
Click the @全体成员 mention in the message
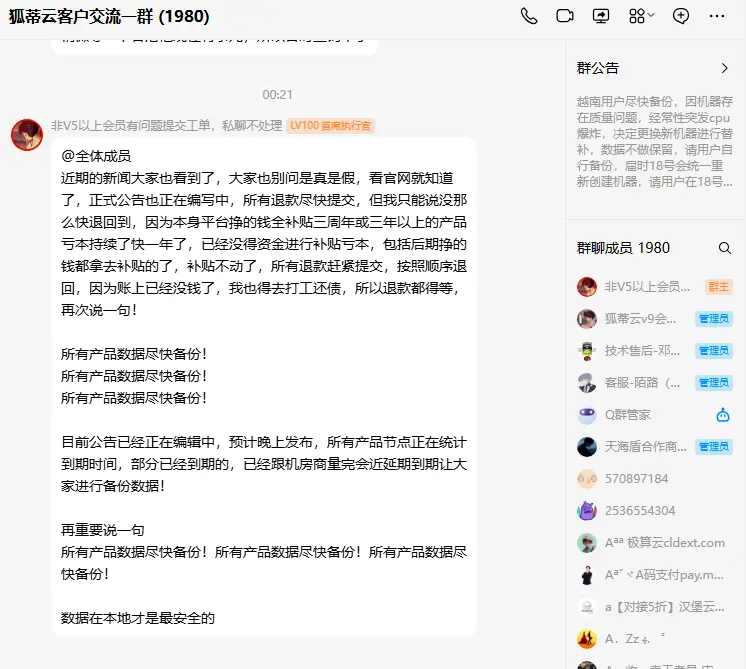(x=96, y=156)
